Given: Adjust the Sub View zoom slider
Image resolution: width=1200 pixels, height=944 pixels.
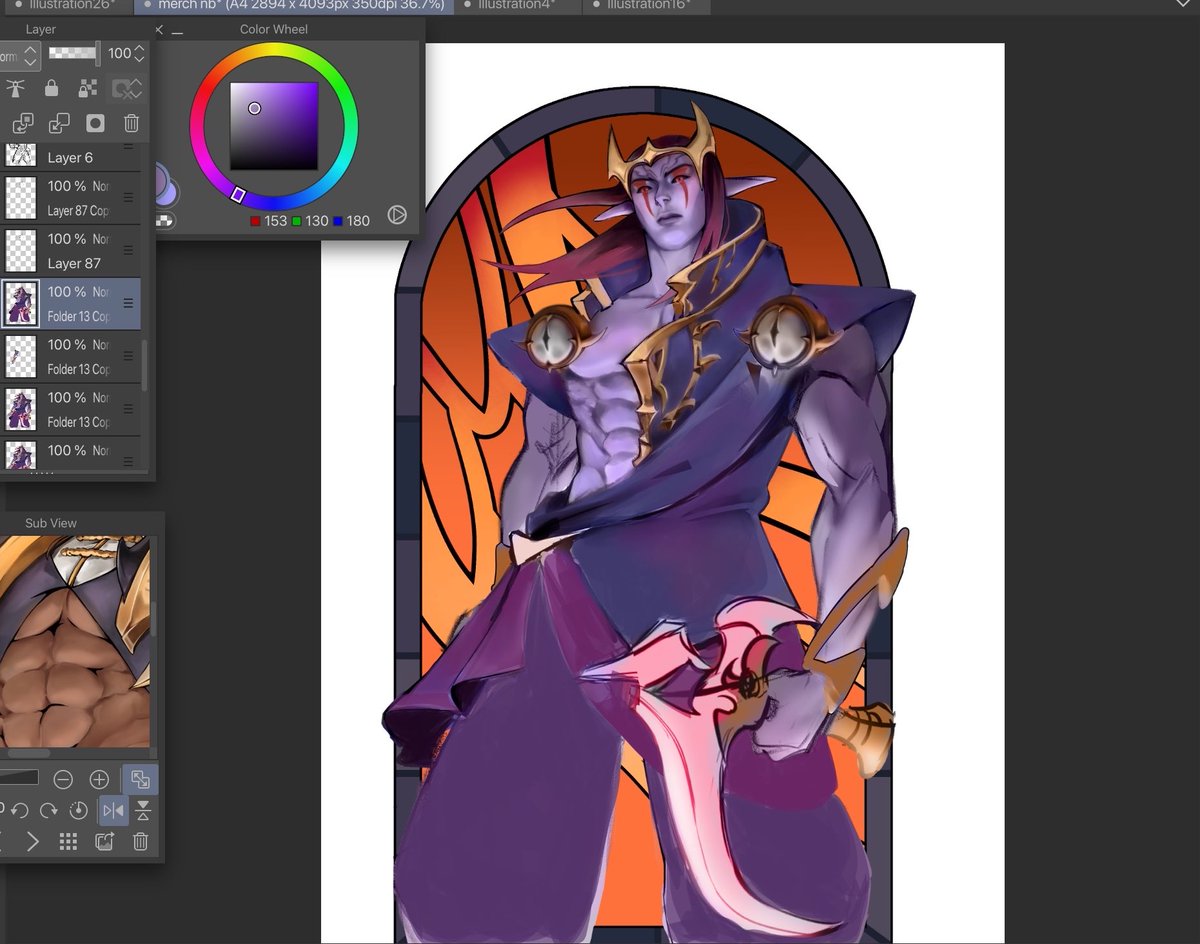Looking at the screenshot, I should [18, 778].
